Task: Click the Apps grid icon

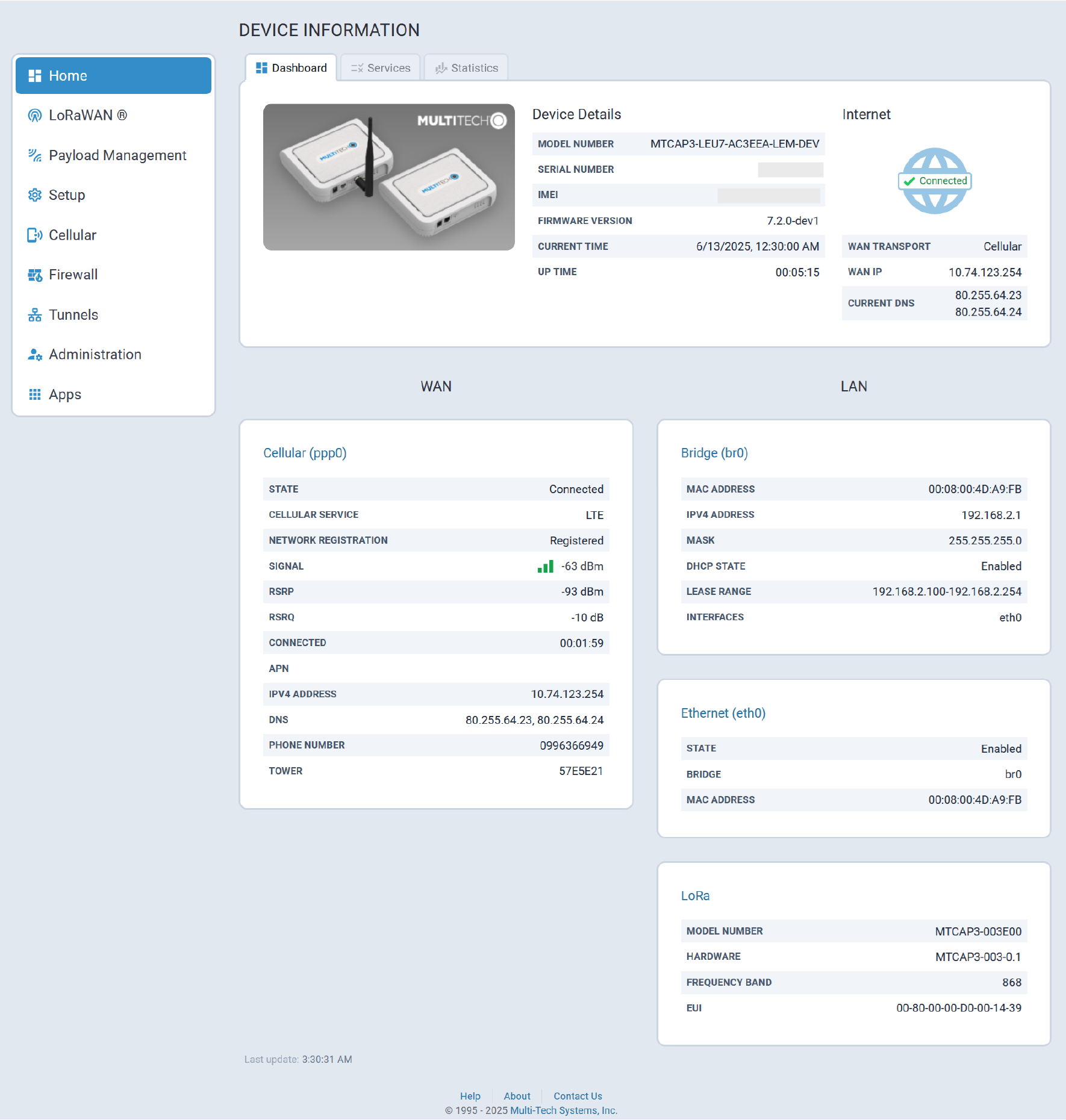Action: click(35, 394)
